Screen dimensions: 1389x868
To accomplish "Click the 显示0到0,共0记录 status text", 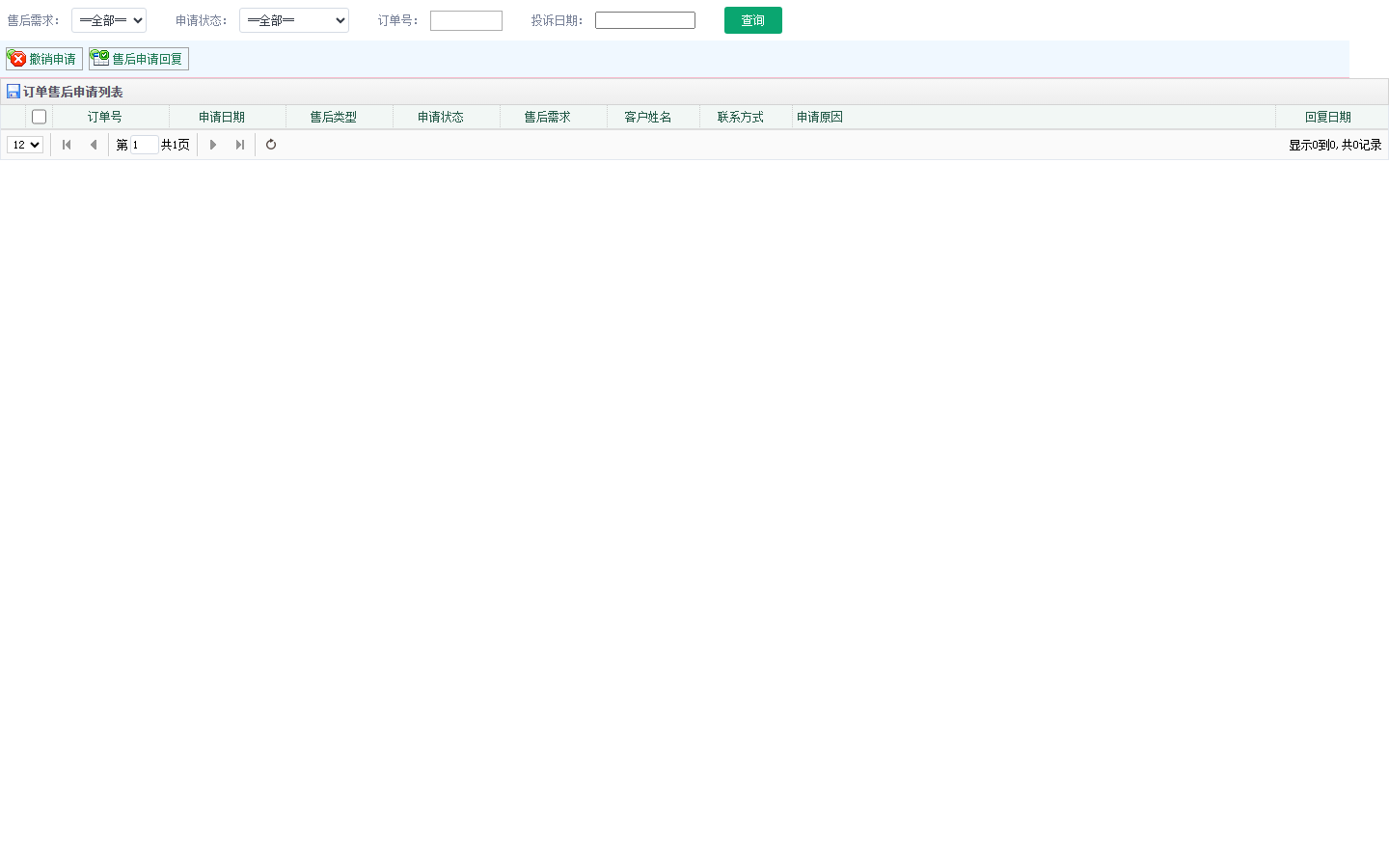I will point(1335,145).
